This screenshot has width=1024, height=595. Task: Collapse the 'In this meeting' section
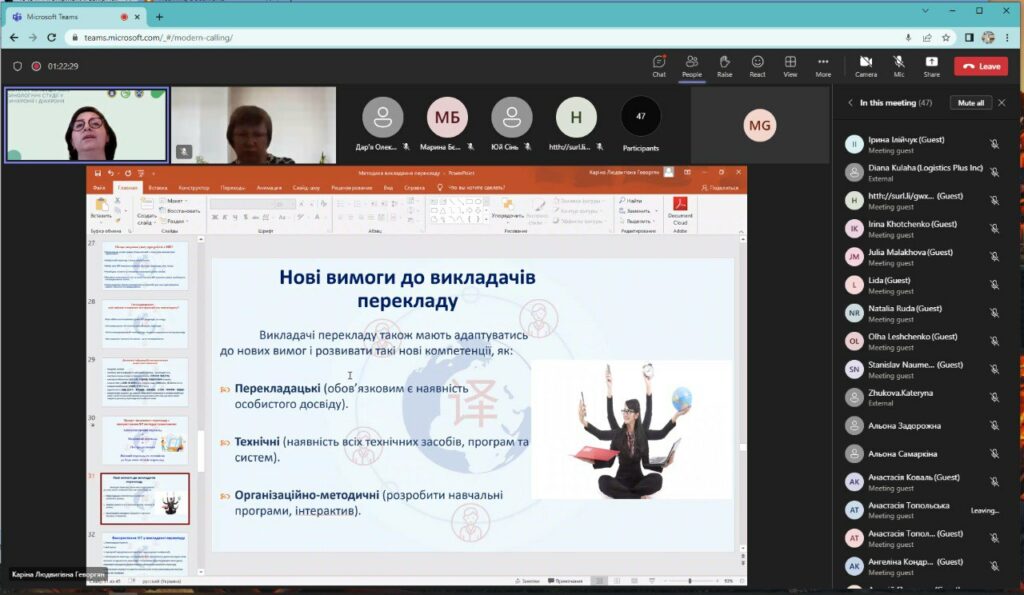coord(850,103)
